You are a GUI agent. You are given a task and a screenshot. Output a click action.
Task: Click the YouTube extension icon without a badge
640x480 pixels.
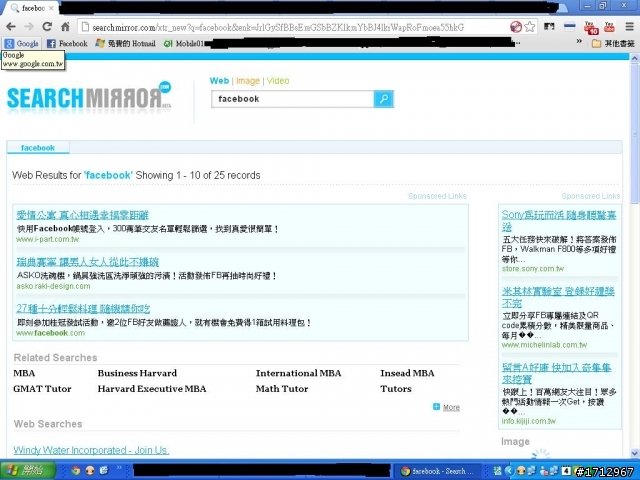[x=609, y=27]
